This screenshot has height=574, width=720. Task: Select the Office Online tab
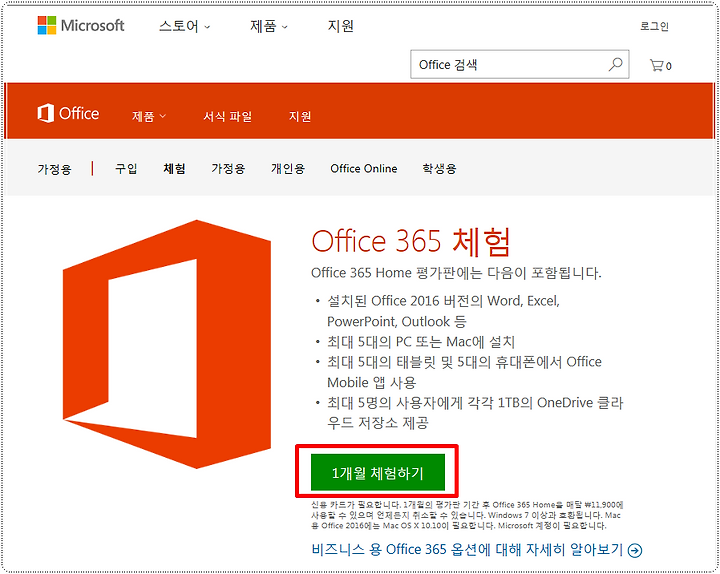tap(364, 169)
